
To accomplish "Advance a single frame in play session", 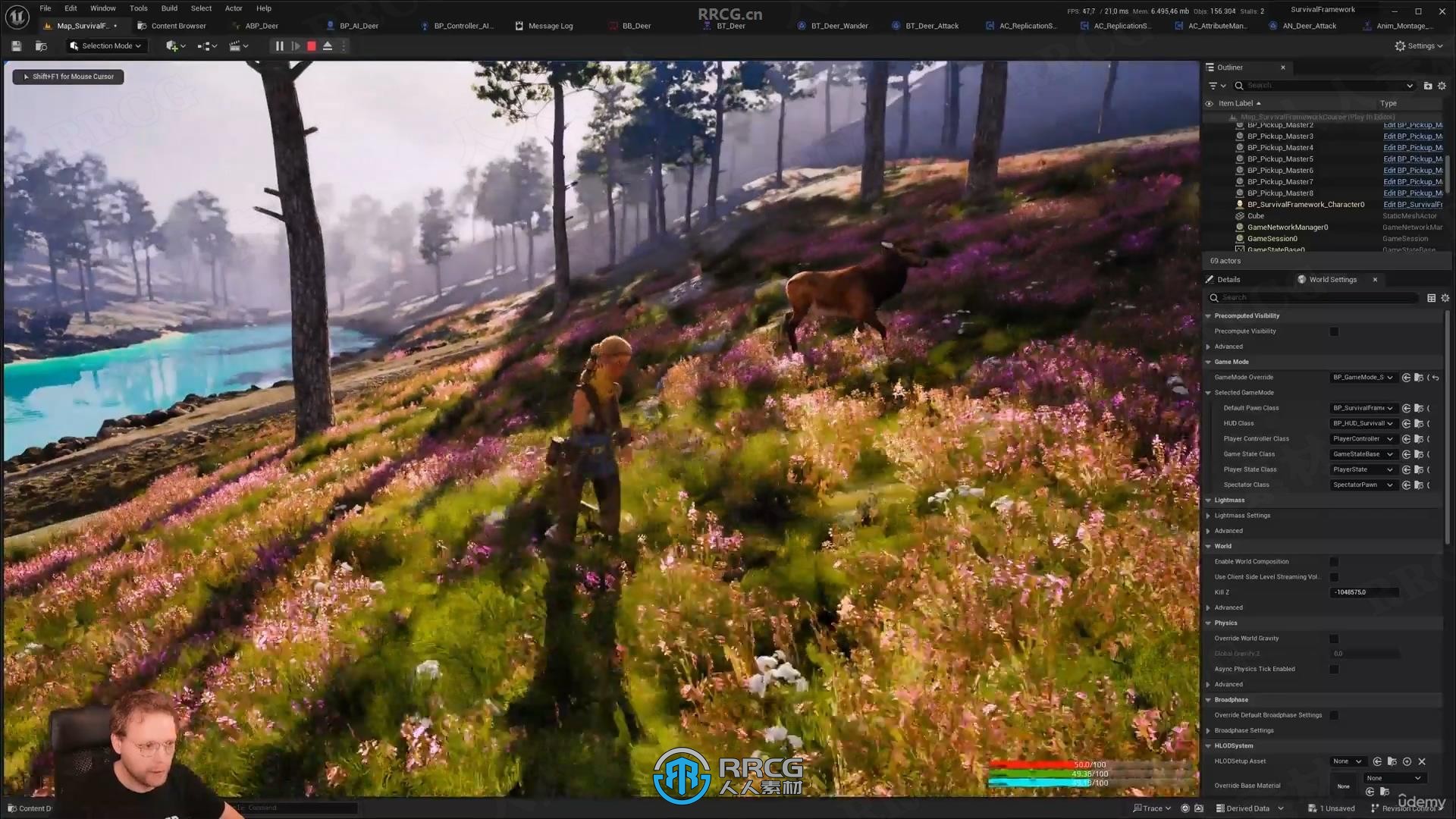I will (296, 46).
